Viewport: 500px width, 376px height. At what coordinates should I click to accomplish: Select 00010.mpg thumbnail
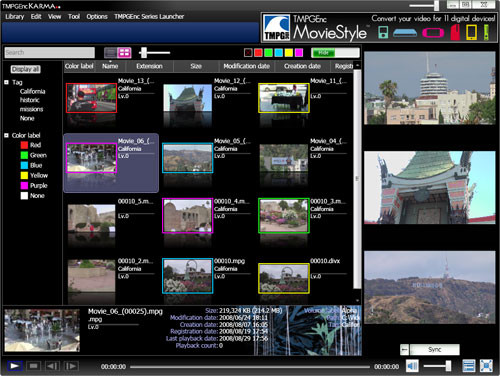188,276
